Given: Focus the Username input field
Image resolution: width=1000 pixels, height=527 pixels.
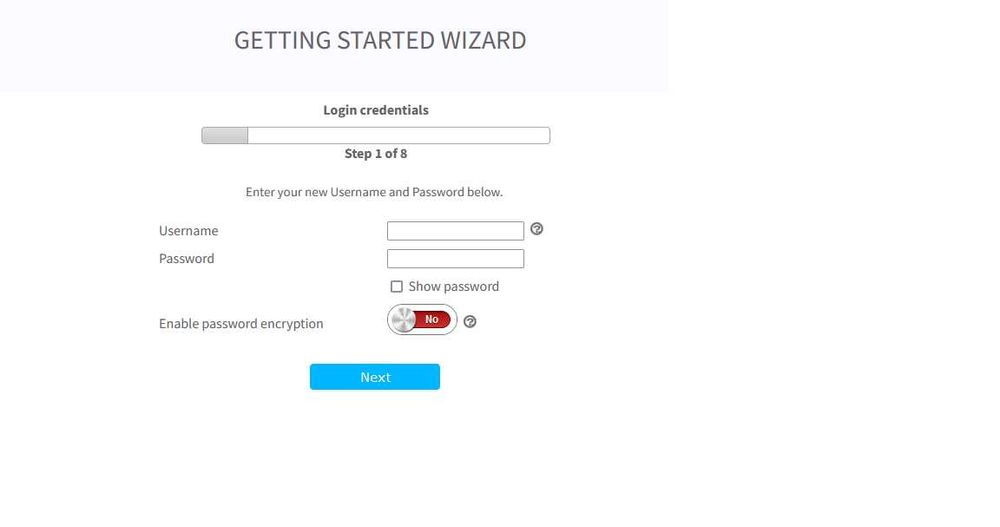Looking at the screenshot, I should tap(455, 231).
